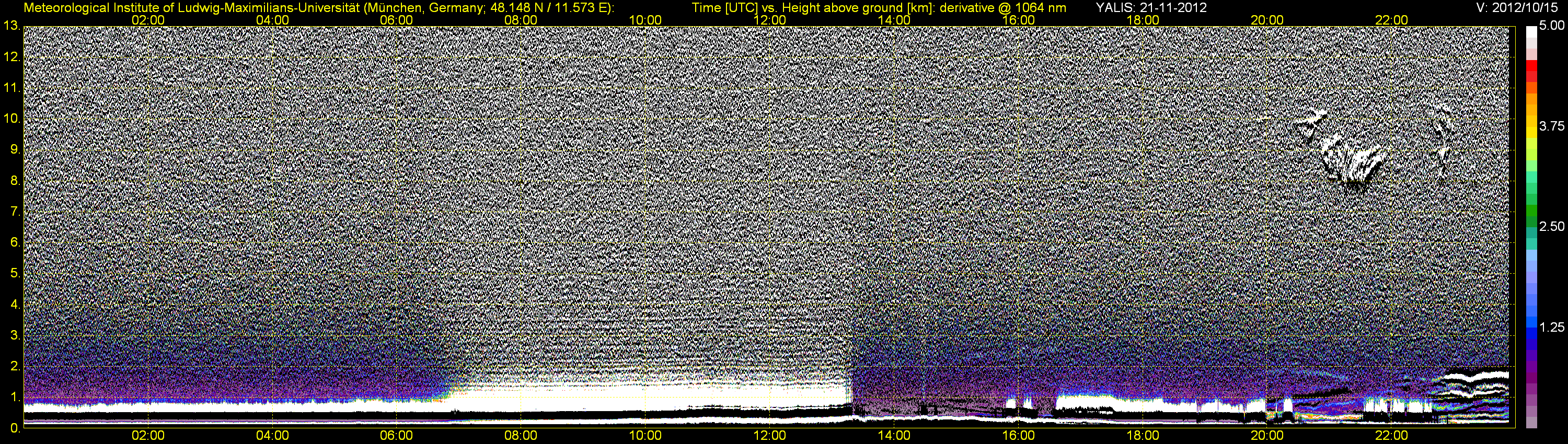Click the '10:00' label on the top time axis
The image size is (1568, 444).
(x=646, y=20)
